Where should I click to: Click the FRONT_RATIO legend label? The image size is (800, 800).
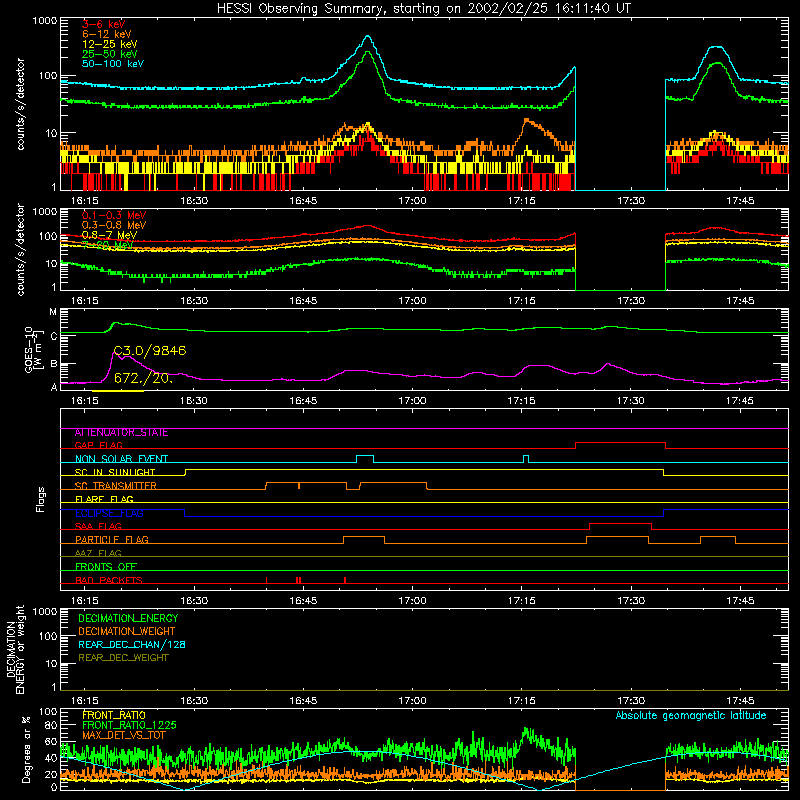tap(114, 715)
